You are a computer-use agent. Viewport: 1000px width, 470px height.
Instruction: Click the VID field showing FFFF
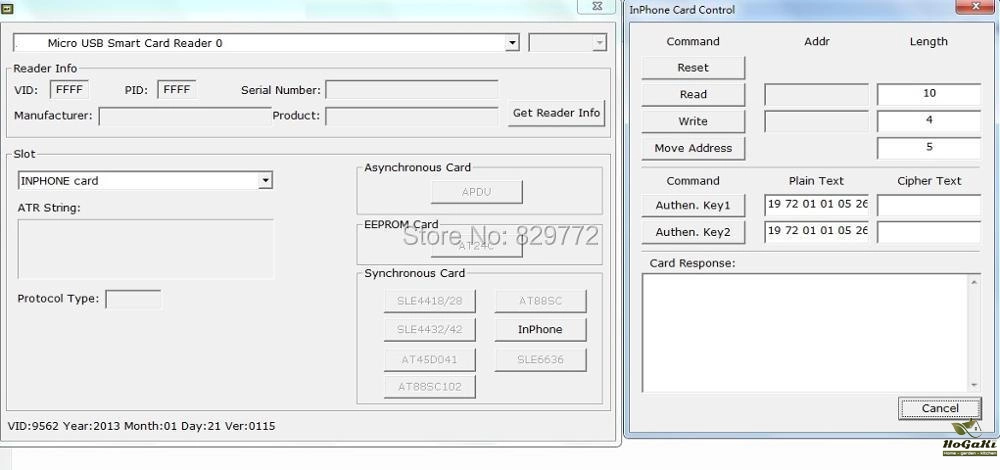click(x=70, y=90)
